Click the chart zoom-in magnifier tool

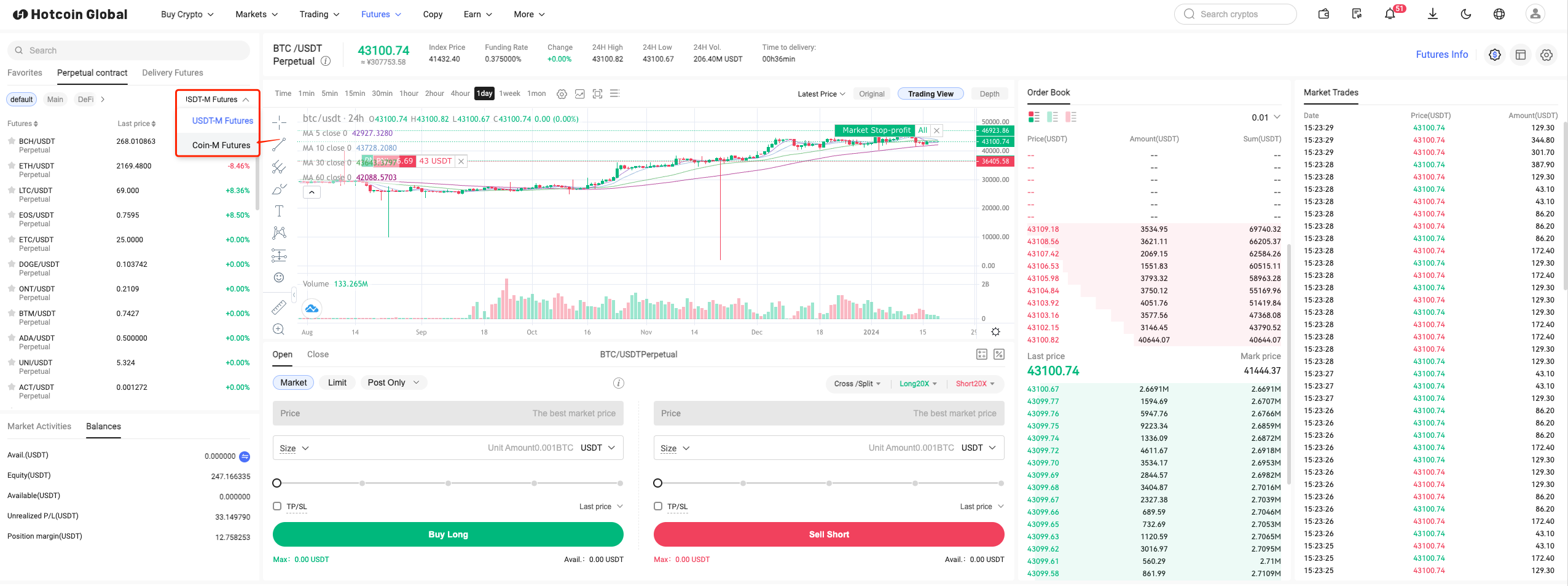pos(279,329)
